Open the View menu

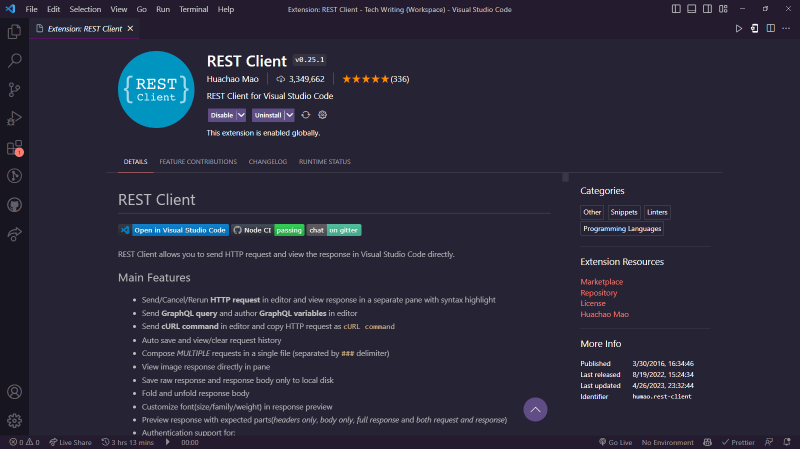118,9
